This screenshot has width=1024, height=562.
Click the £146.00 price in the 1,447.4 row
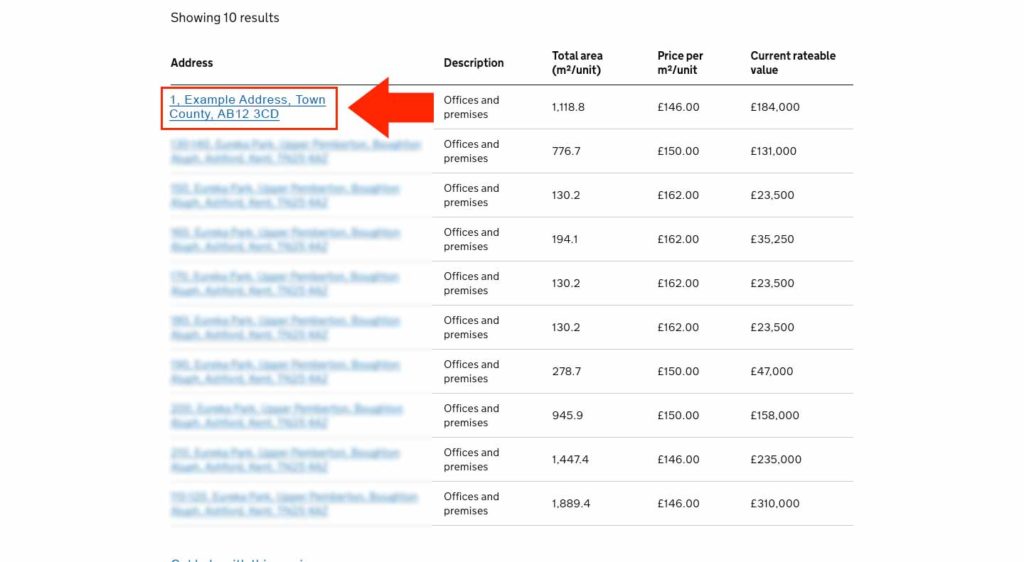click(x=678, y=460)
